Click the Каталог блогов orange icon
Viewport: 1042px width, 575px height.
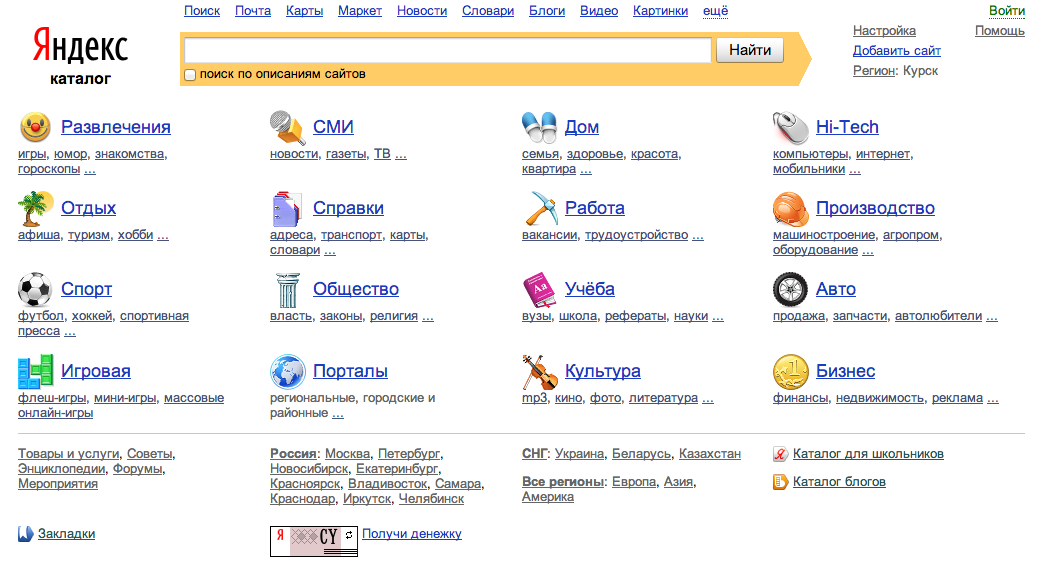click(x=780, y=482)
